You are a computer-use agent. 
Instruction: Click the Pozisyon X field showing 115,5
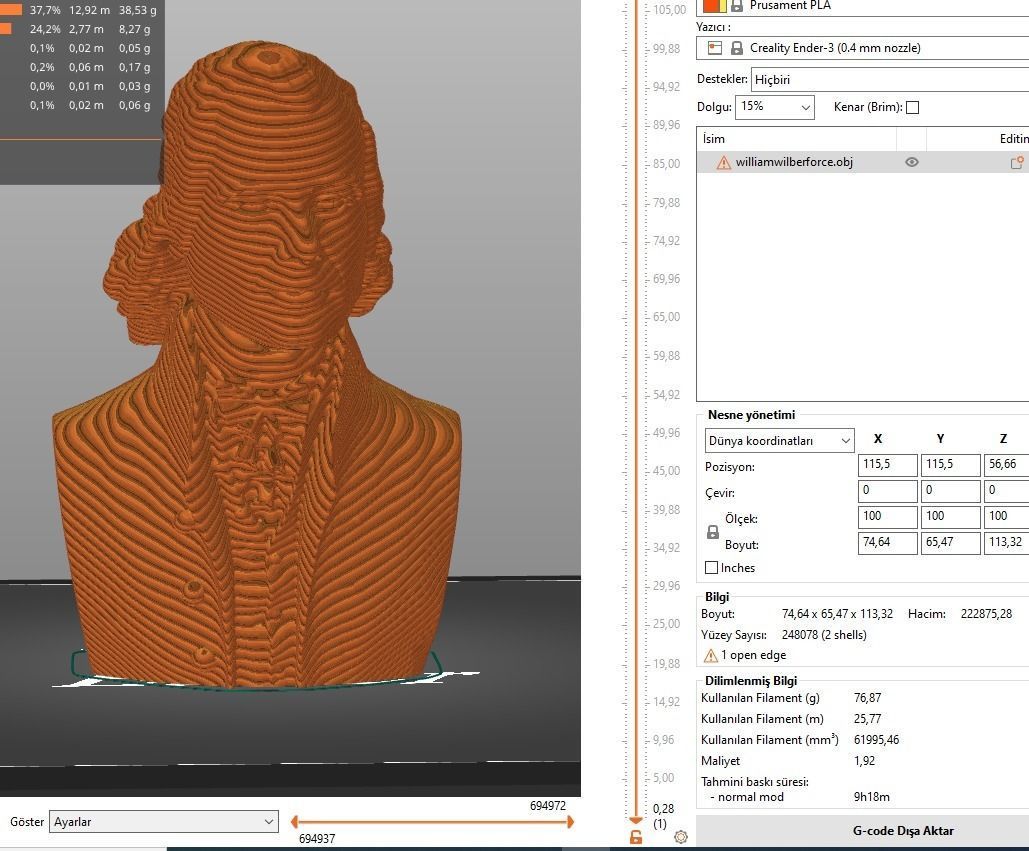[x=887, y=465]
